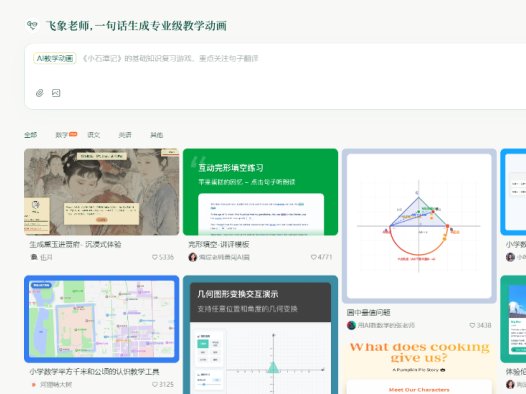Select the 语文 category tab

coord(94,135)
